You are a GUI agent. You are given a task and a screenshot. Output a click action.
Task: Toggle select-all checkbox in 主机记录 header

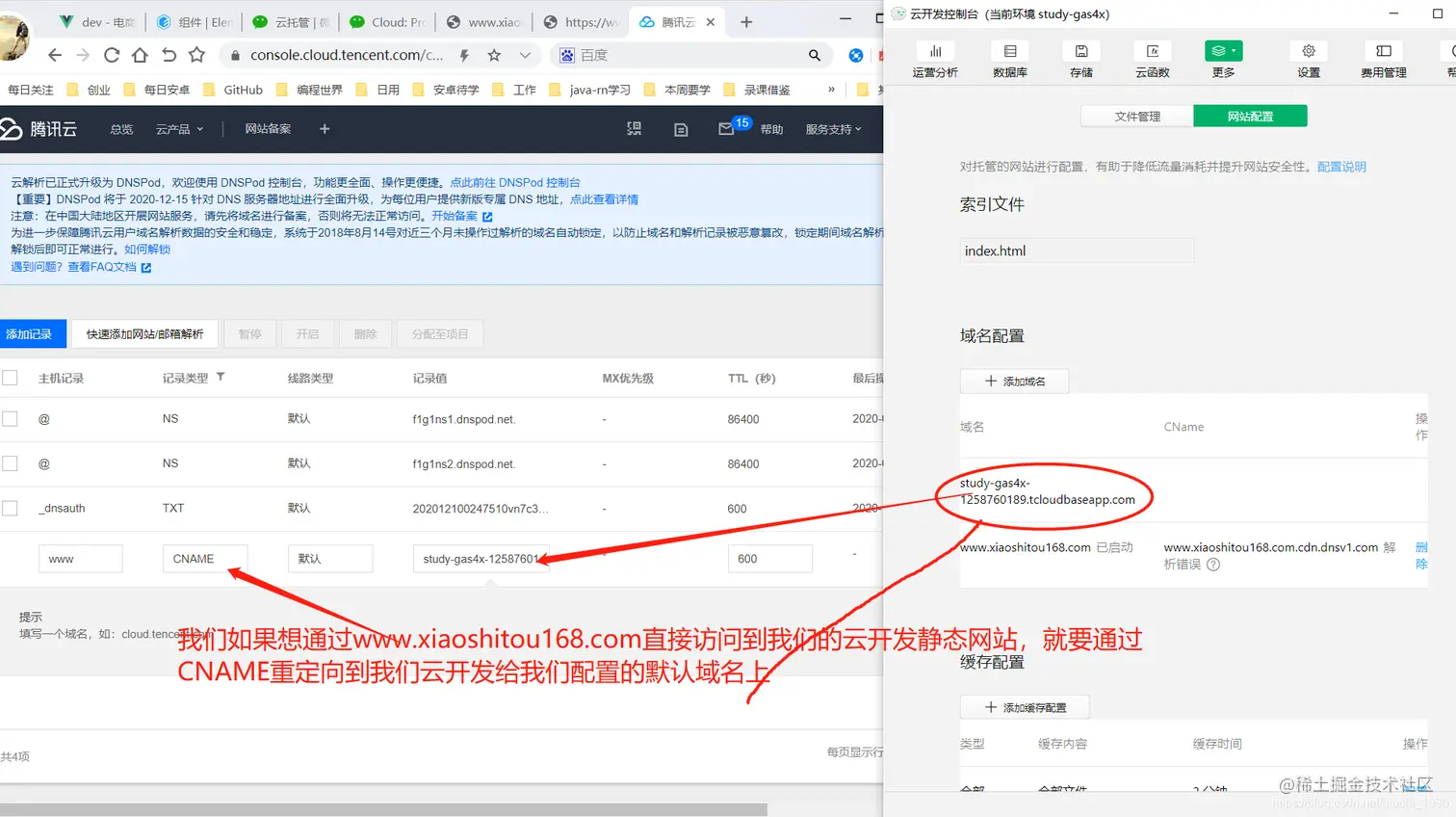pyautogui.click(x=10, y=378)
